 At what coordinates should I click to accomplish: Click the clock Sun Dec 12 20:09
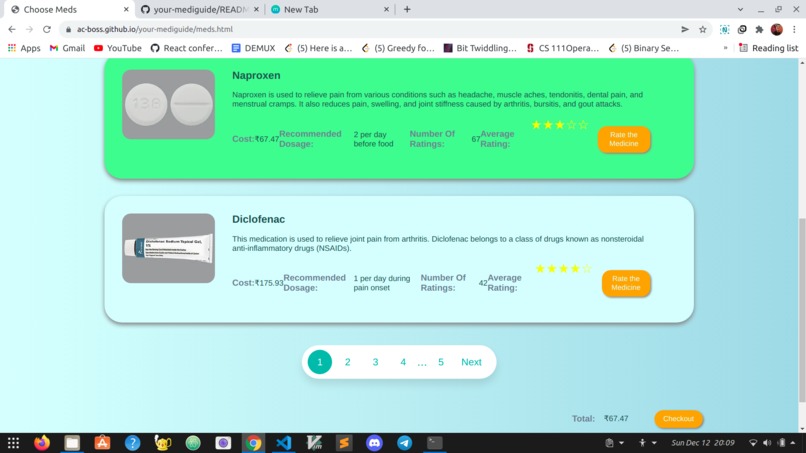pos(703,443)
